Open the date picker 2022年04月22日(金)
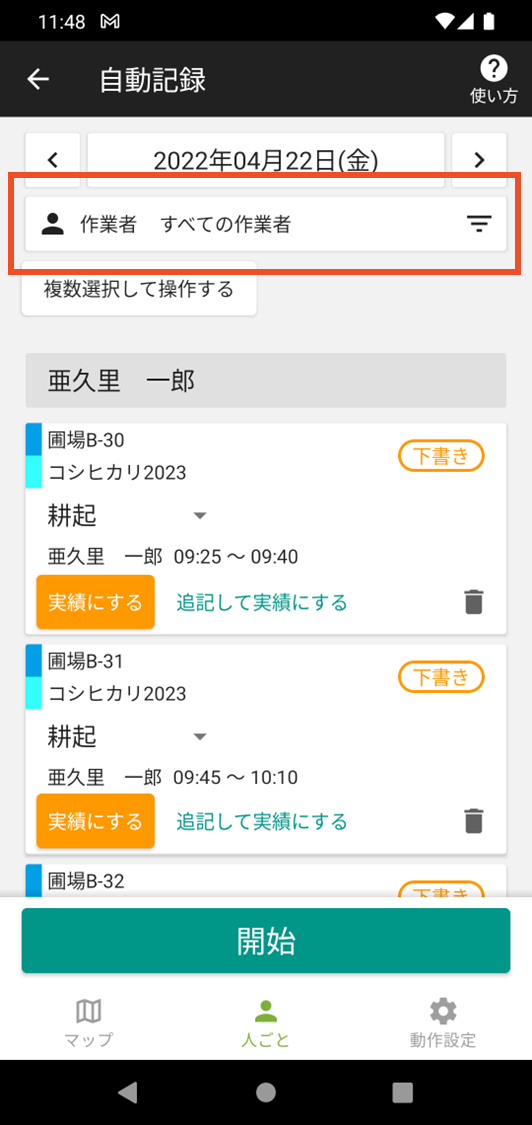The image size is (532, 1125). (x=266, y=159)
